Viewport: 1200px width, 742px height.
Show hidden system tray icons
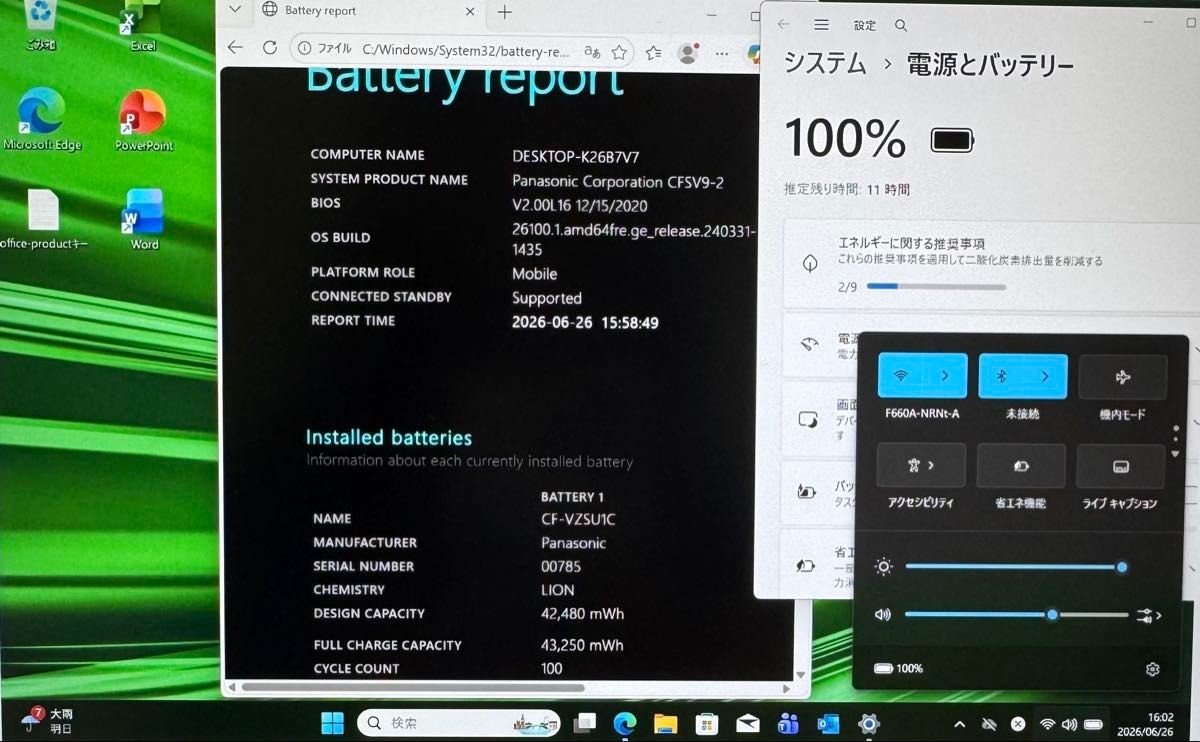960,723
